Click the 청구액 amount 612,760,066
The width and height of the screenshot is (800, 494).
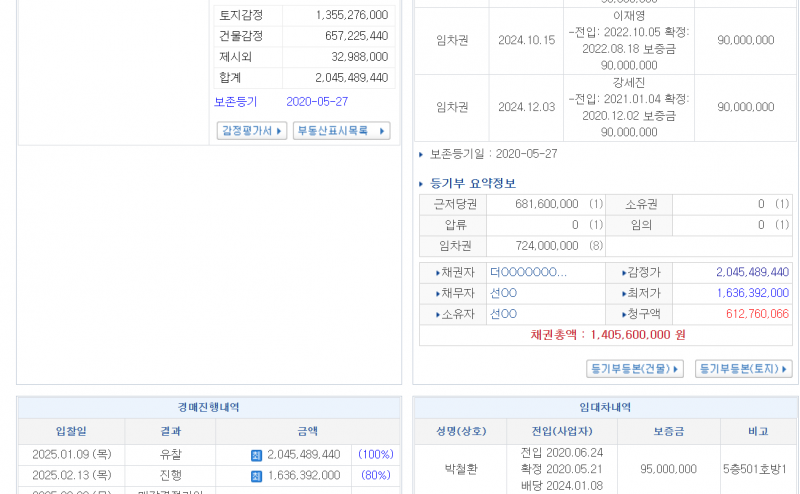pyautogui.click(x=757, y=314)
